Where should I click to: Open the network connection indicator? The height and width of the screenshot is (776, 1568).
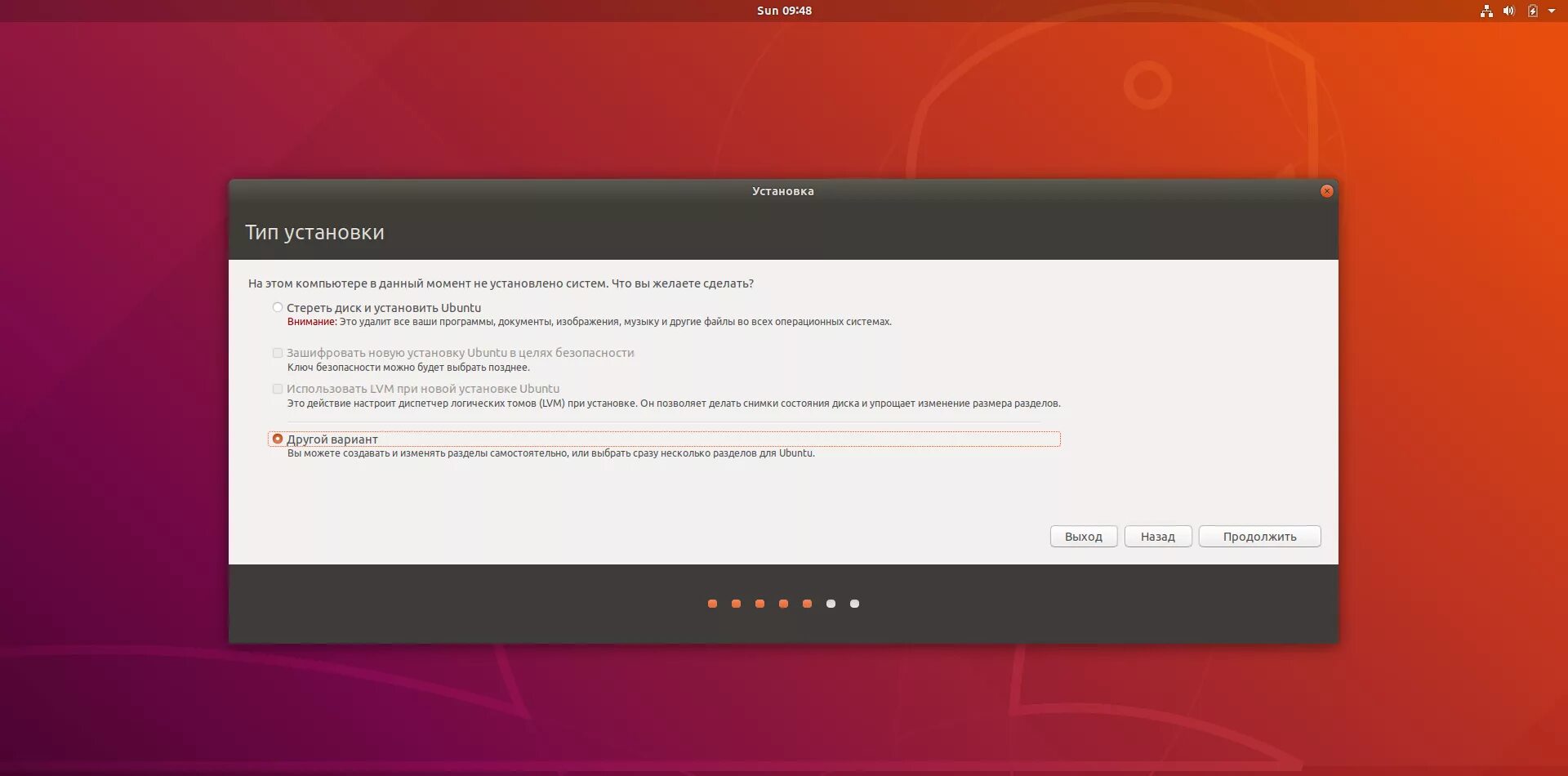pos(1486,11)
